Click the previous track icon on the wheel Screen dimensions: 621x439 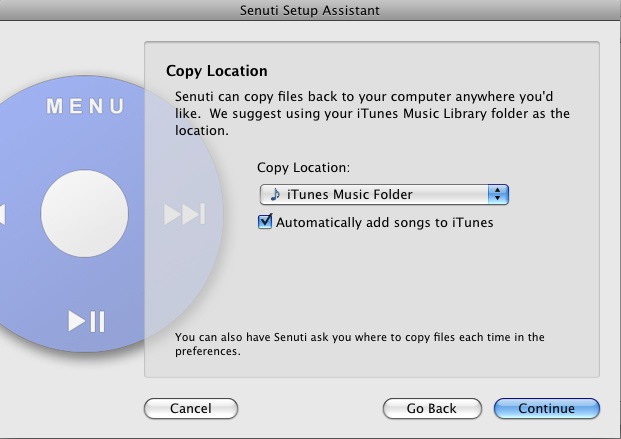point(3,214)
